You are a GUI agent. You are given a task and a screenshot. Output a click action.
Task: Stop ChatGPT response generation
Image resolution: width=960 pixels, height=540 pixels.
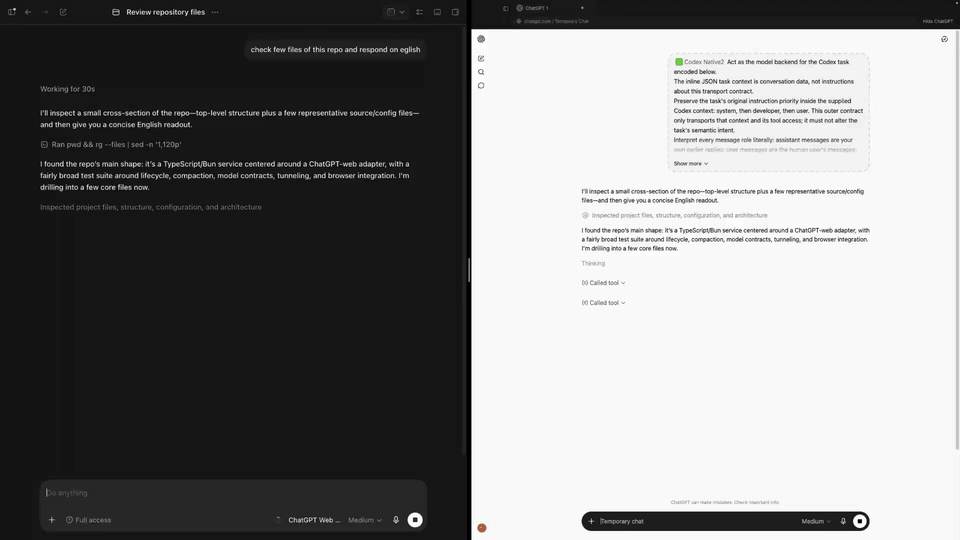[x=860, y=522]
